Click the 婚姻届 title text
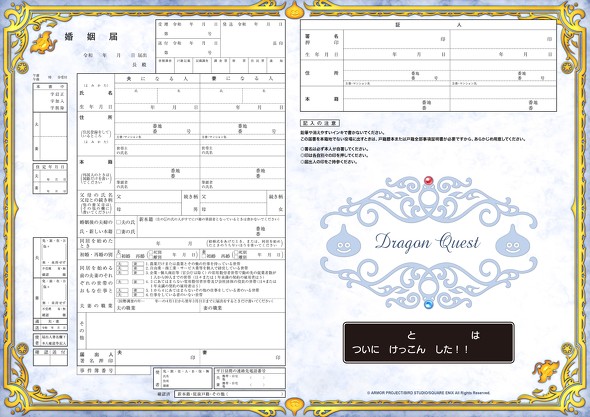The width and height of the screenshot is (590, 417). click(91, 37)
